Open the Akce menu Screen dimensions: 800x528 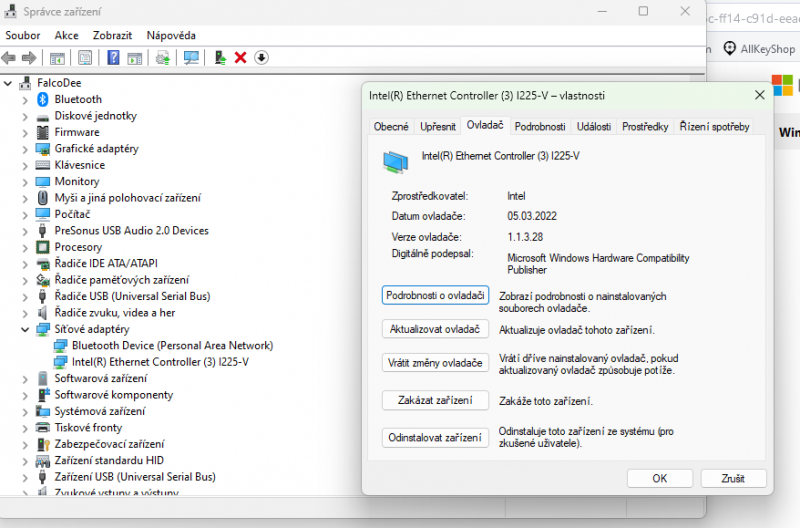click(66, 35)
